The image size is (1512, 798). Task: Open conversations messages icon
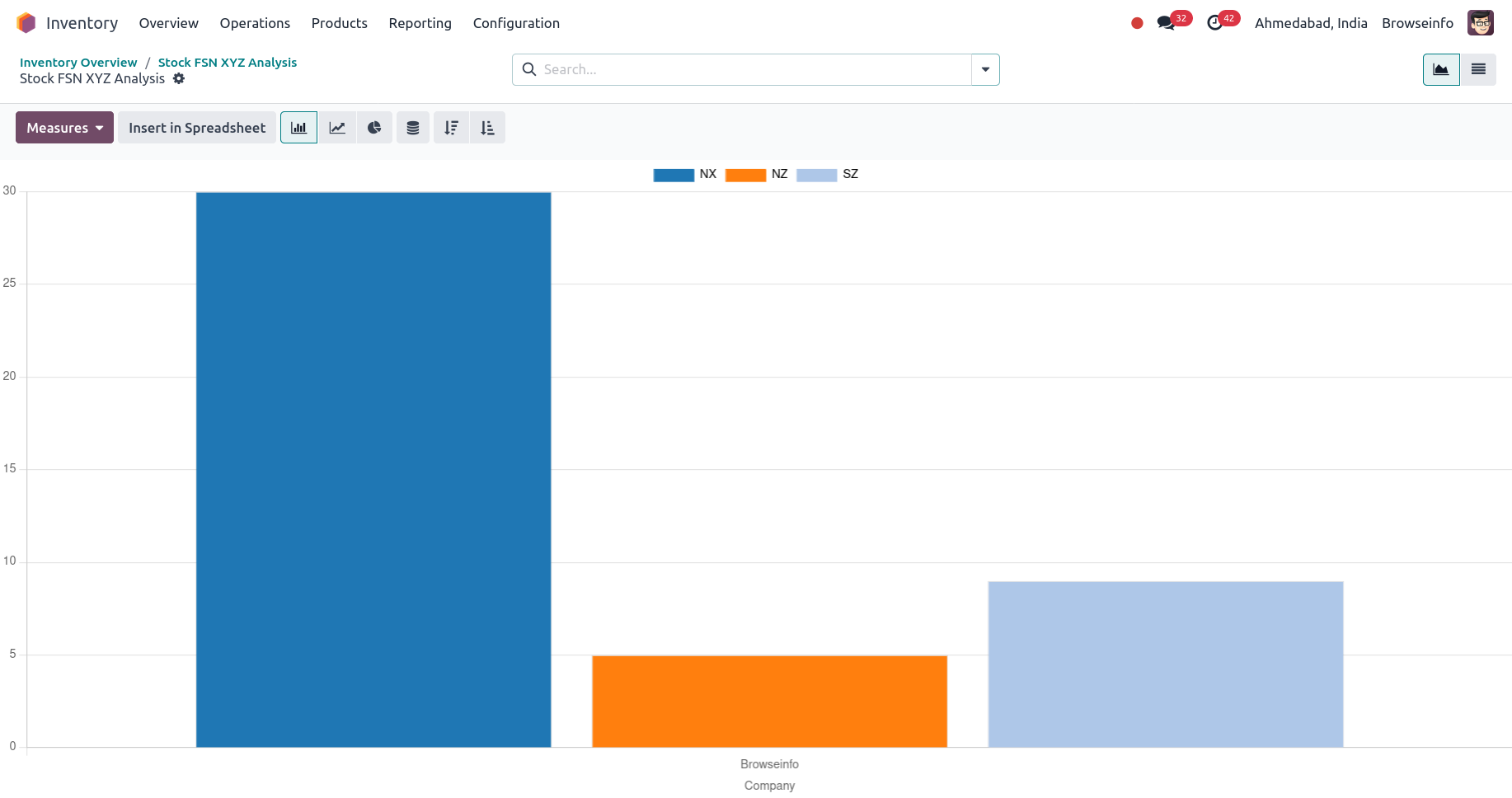click(1166, 23)
